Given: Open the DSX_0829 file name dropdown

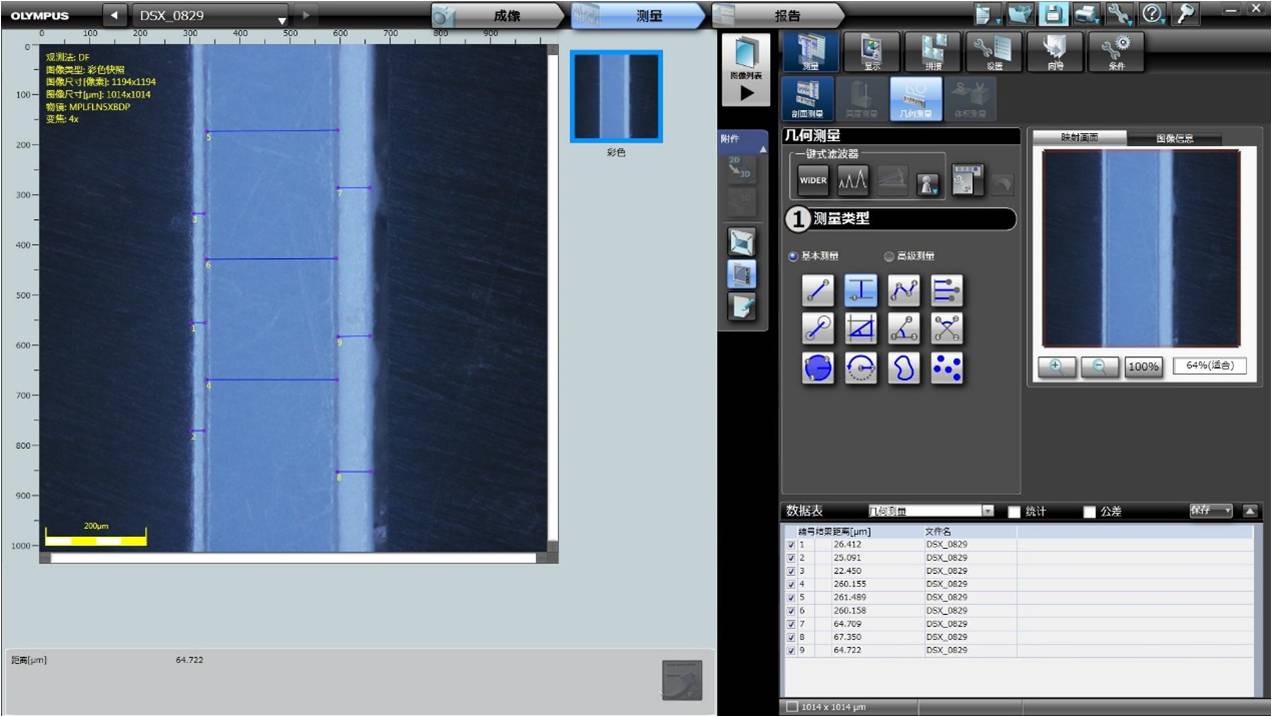Looking at the screenshot, I should (x=282, y=18).
